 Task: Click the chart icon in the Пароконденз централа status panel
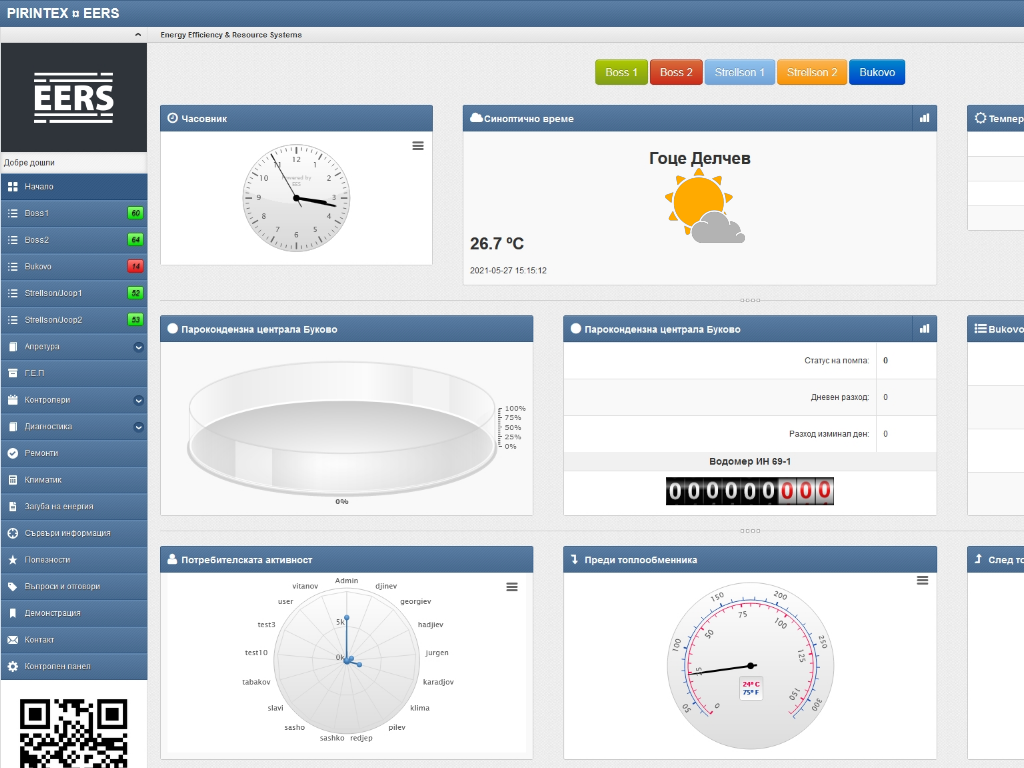(924, 328)
